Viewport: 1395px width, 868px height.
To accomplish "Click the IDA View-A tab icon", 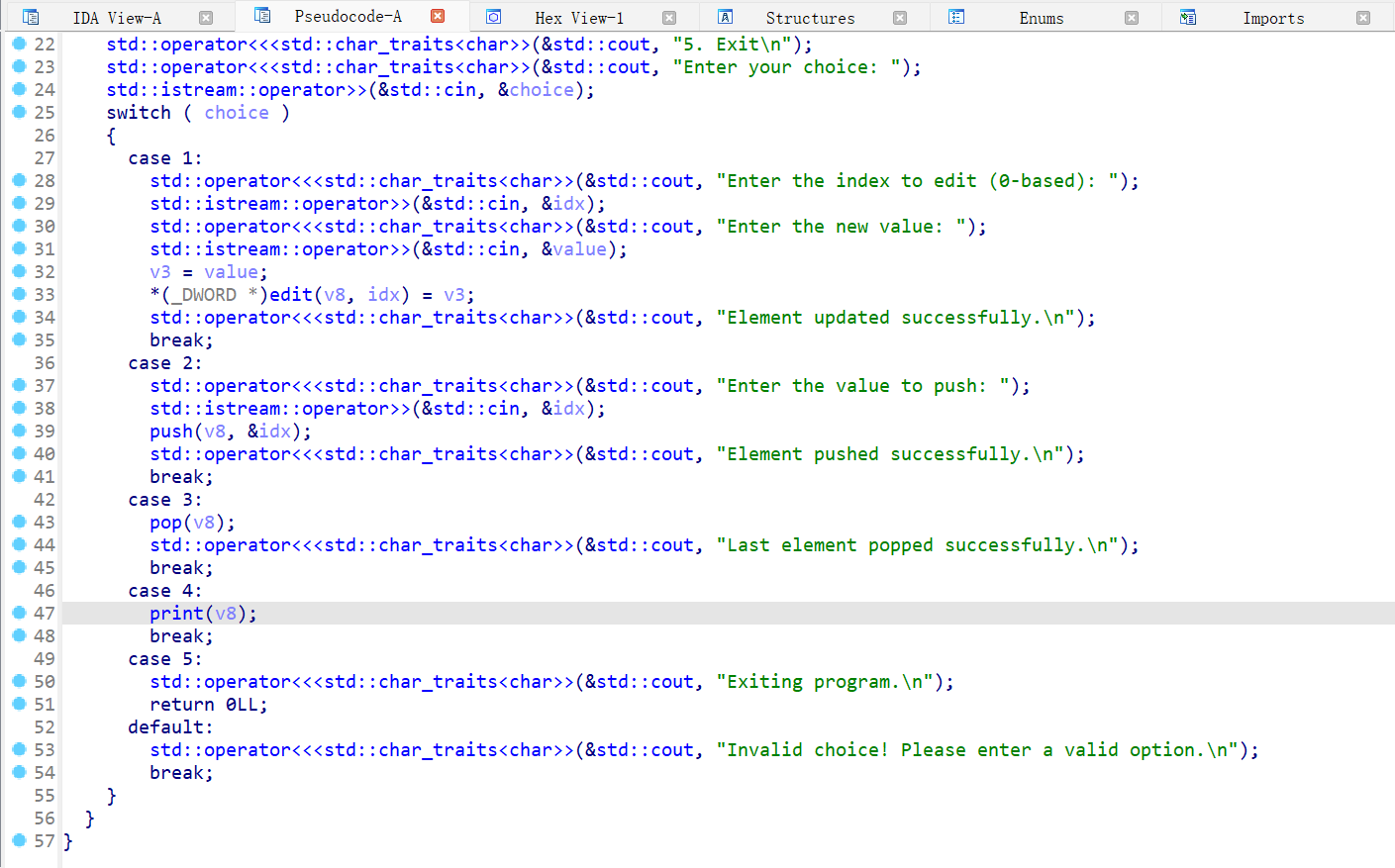I will click(31, 17).
